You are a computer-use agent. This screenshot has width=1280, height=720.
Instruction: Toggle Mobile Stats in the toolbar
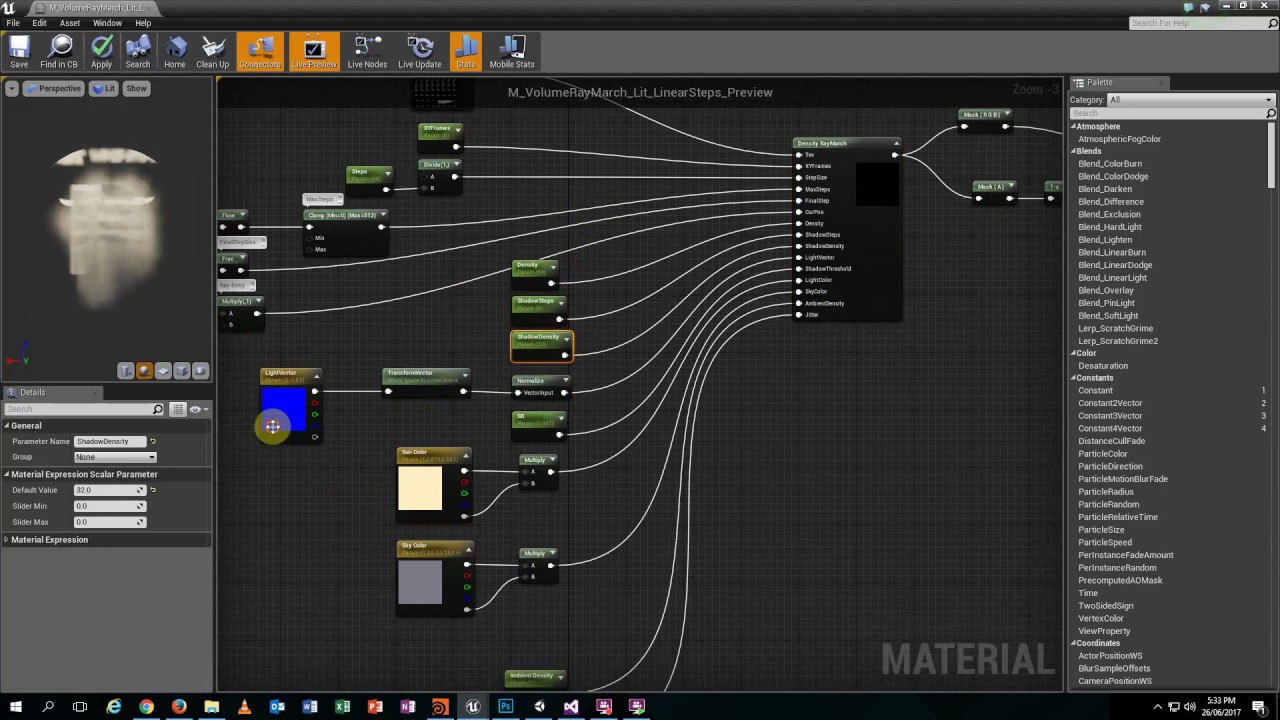(512, 52)
